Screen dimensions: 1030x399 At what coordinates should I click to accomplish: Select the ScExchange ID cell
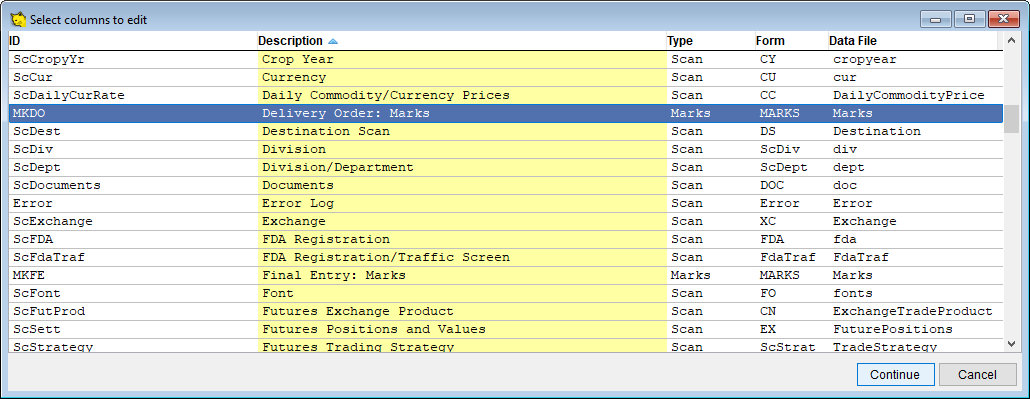pyautogui.click(x=133, y=222)
